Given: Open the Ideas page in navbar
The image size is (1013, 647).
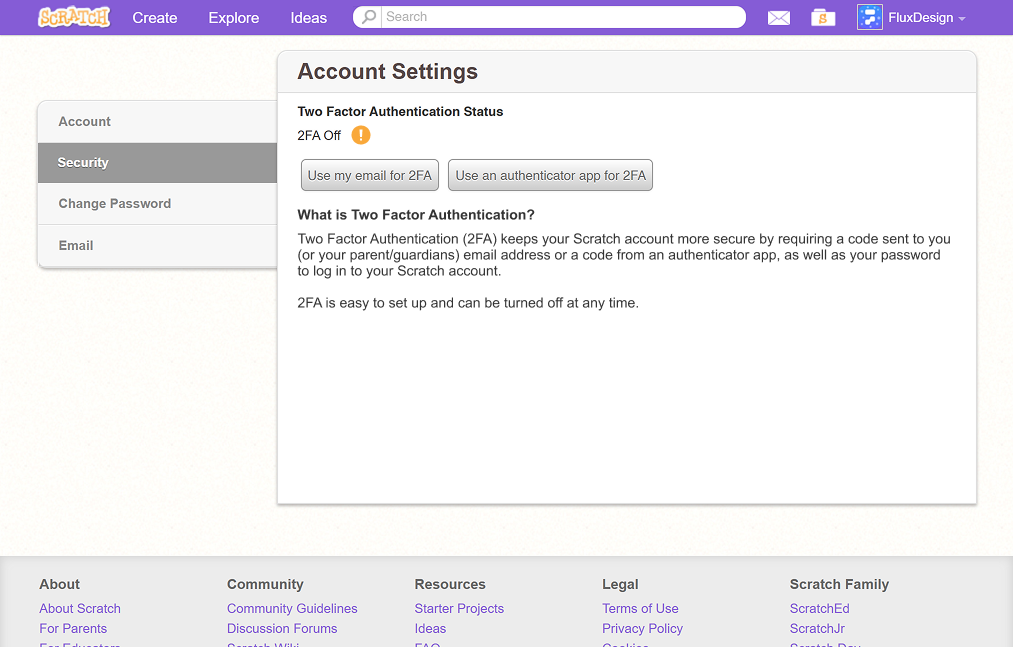Looking at the screenshot, I should [309, 17].
